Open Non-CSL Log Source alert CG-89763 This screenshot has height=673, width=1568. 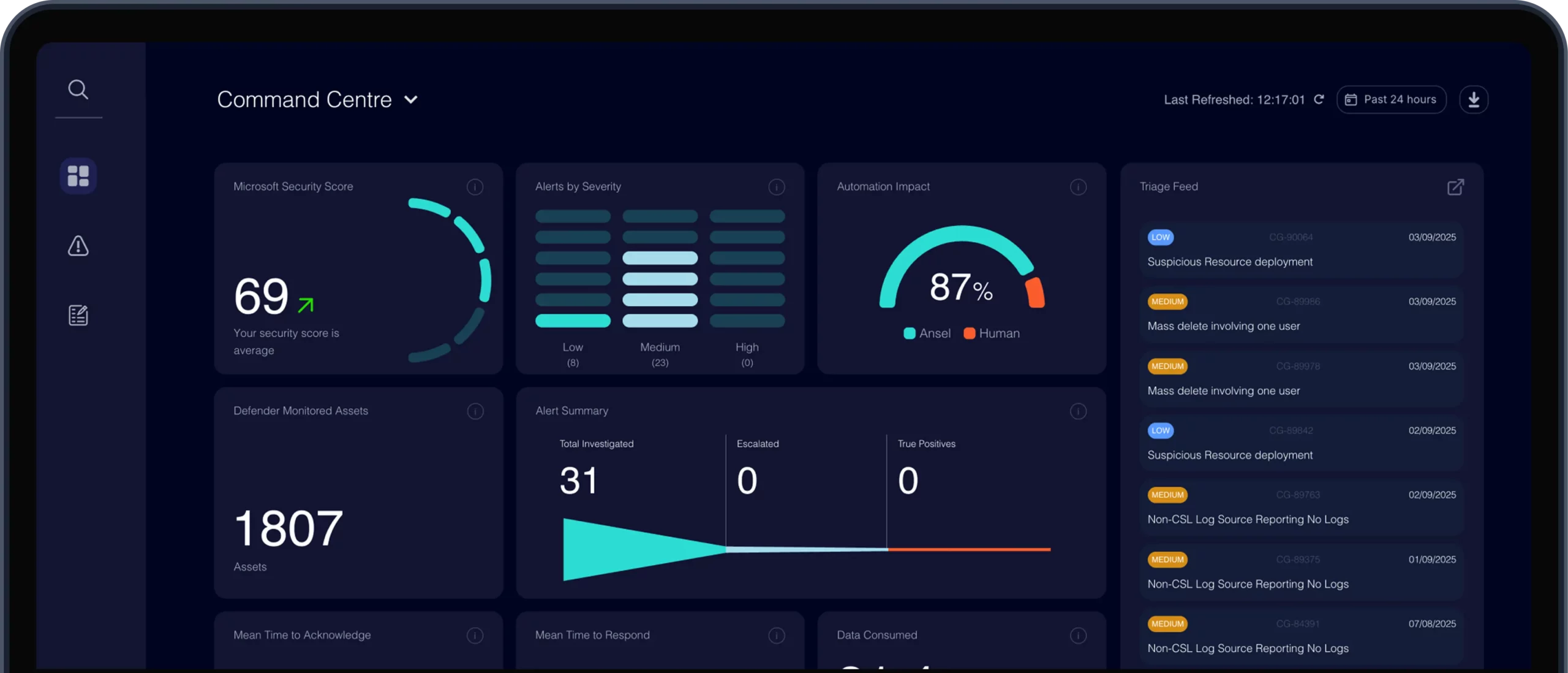1302,507
